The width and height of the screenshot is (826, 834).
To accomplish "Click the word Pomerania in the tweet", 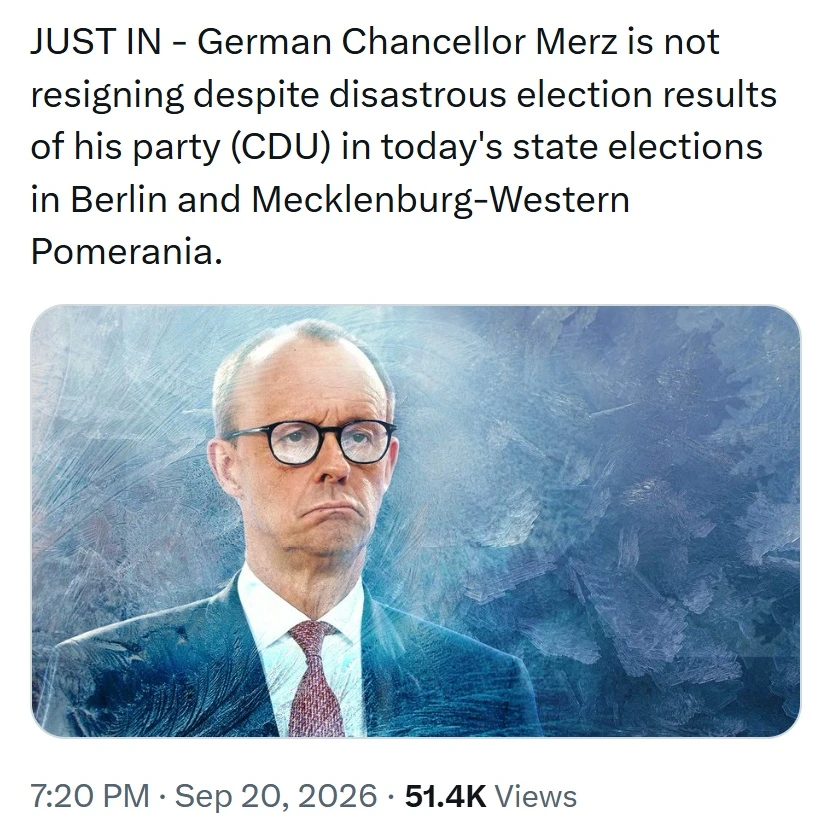I will pos(122,251).
